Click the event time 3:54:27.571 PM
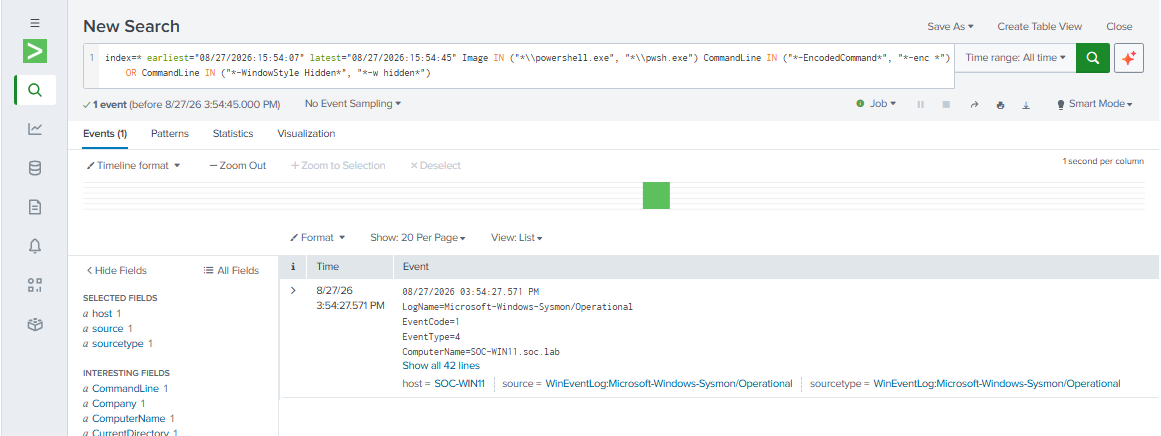Image resolution: width=1161 pixels, height=436 pixels. point(350,305)
